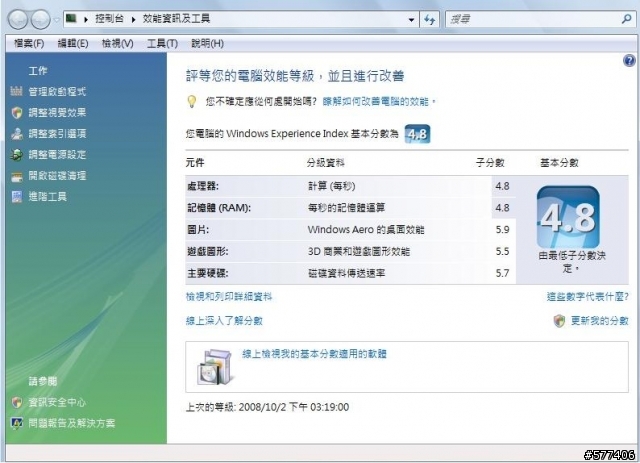
Task: Open the address bar history dropdown arrow
Action: click(411, 20)
